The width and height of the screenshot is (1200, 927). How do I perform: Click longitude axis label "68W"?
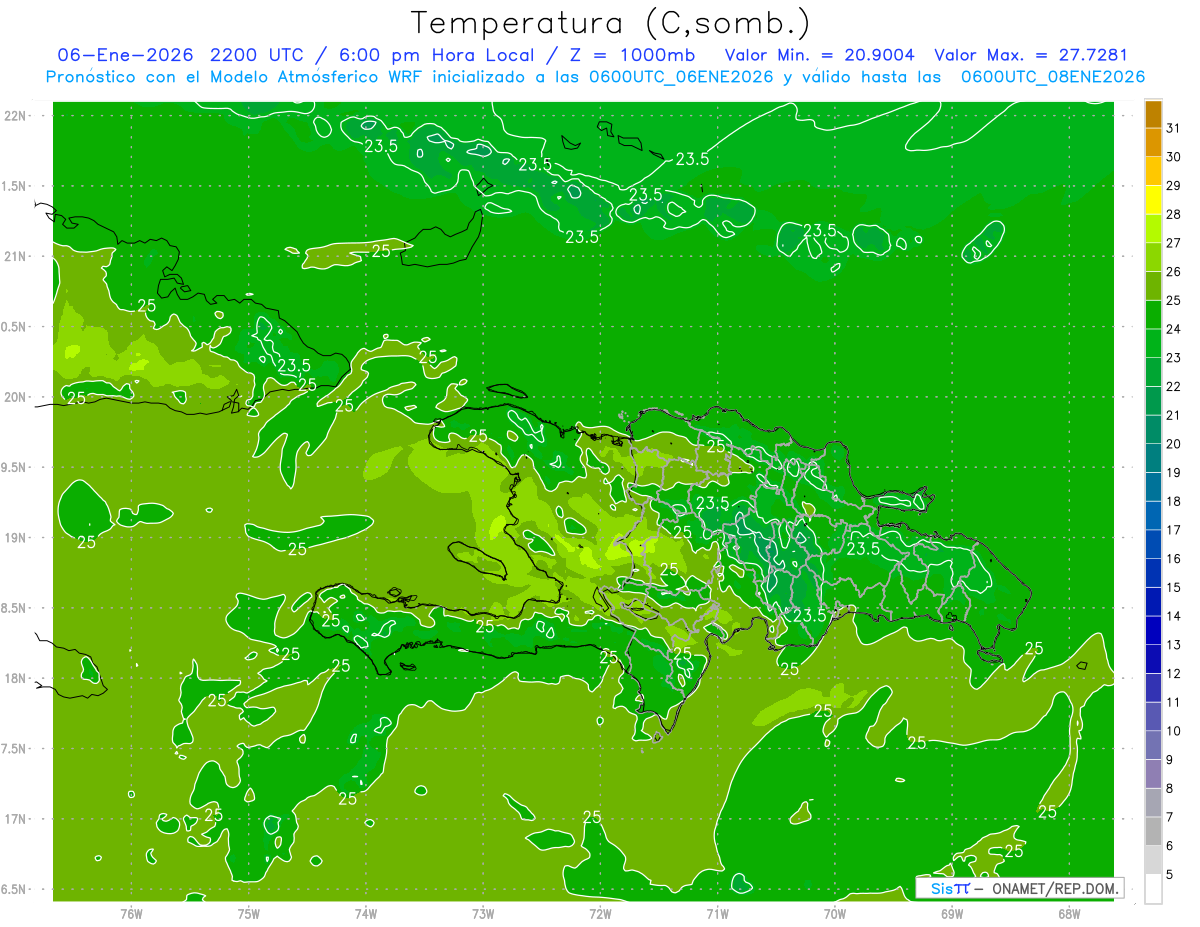click(1069, 914)
